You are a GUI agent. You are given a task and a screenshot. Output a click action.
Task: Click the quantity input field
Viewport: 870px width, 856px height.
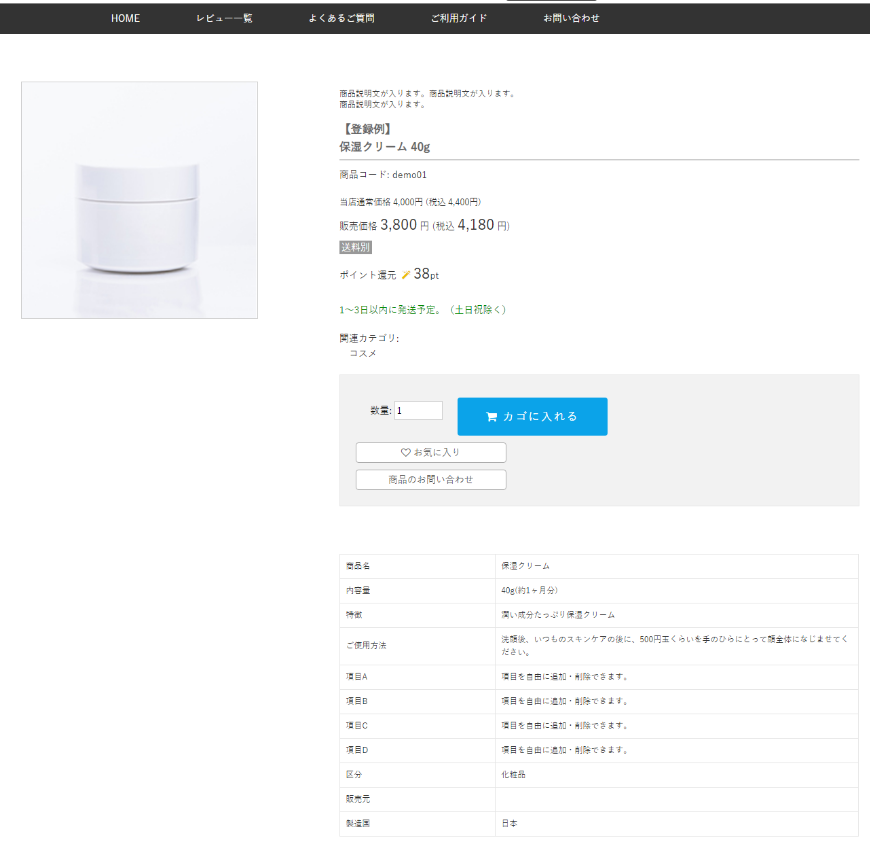(418, 411)
